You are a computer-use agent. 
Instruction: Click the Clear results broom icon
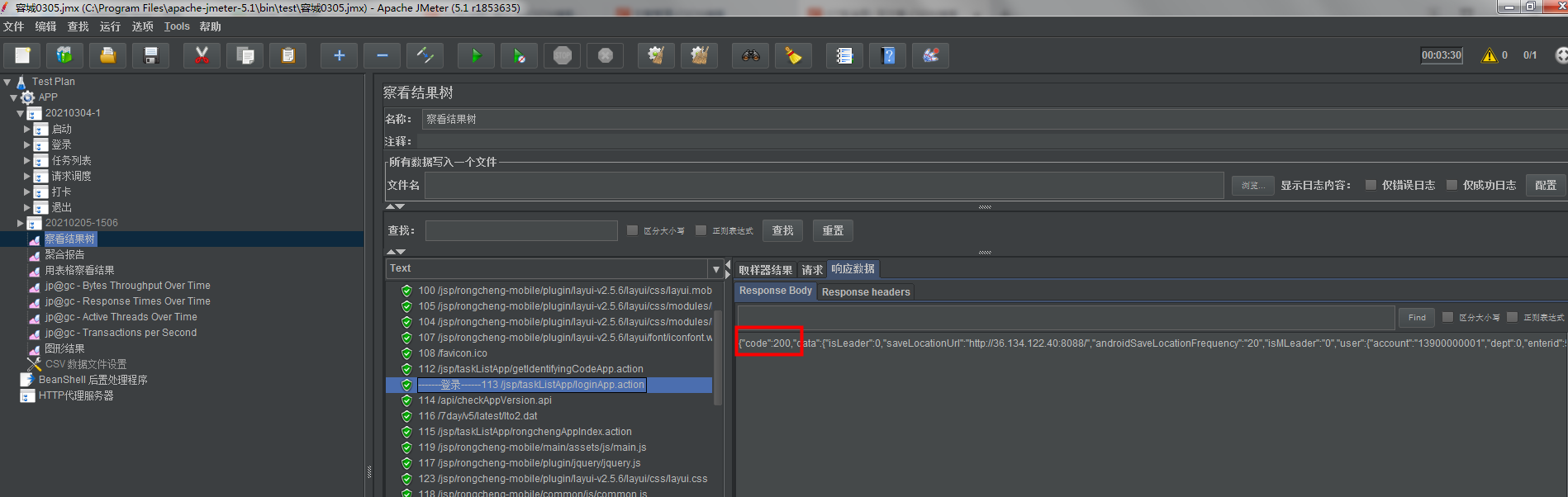[656, 55]
